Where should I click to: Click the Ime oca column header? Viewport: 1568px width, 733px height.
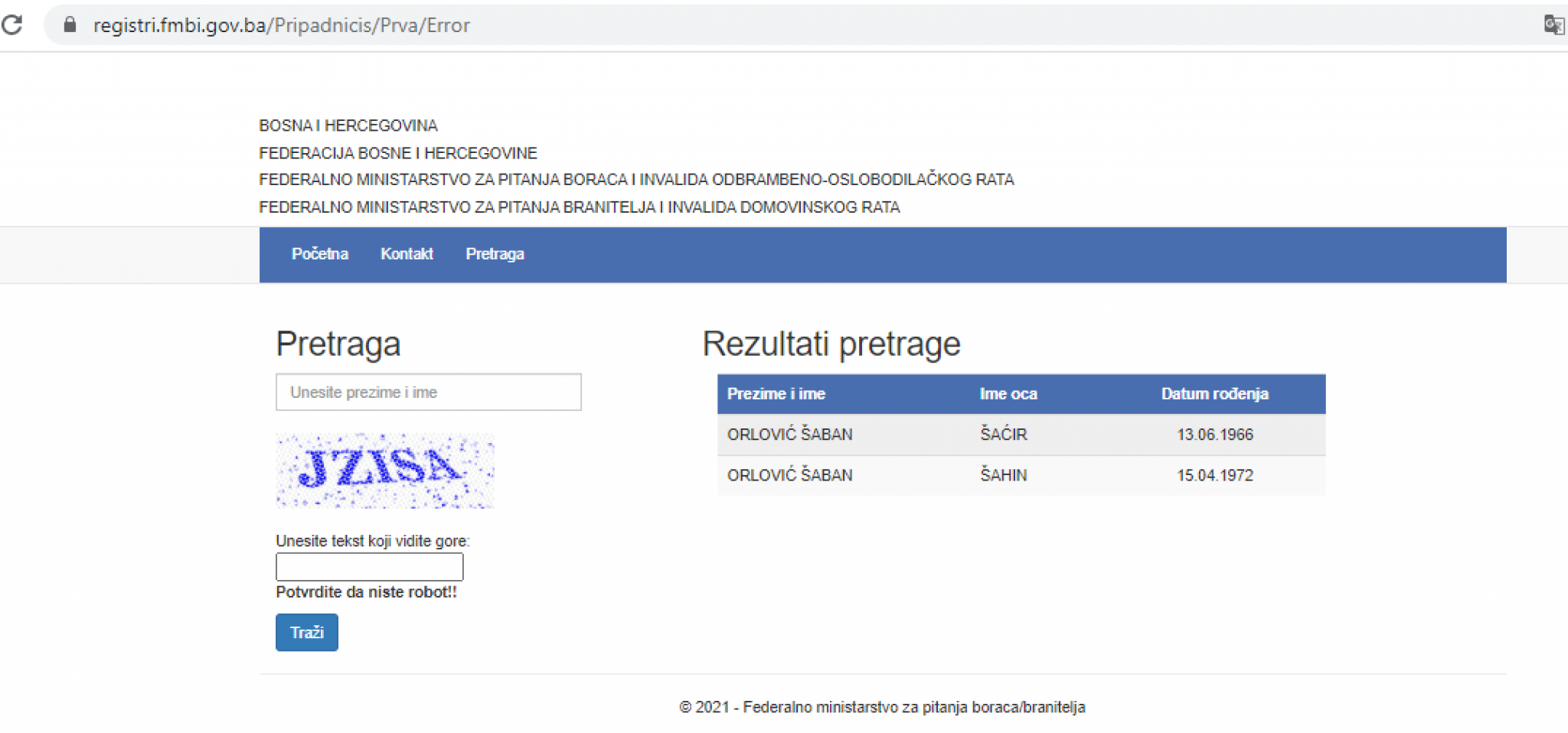1008,393
